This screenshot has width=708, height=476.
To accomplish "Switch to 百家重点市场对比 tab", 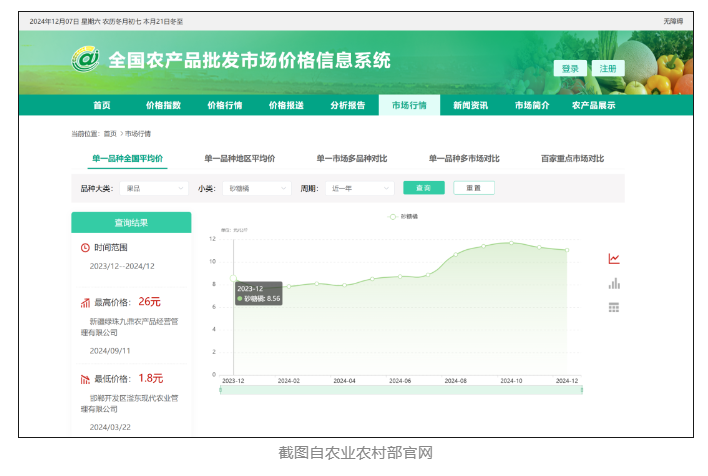I will [x=572, y=159].
